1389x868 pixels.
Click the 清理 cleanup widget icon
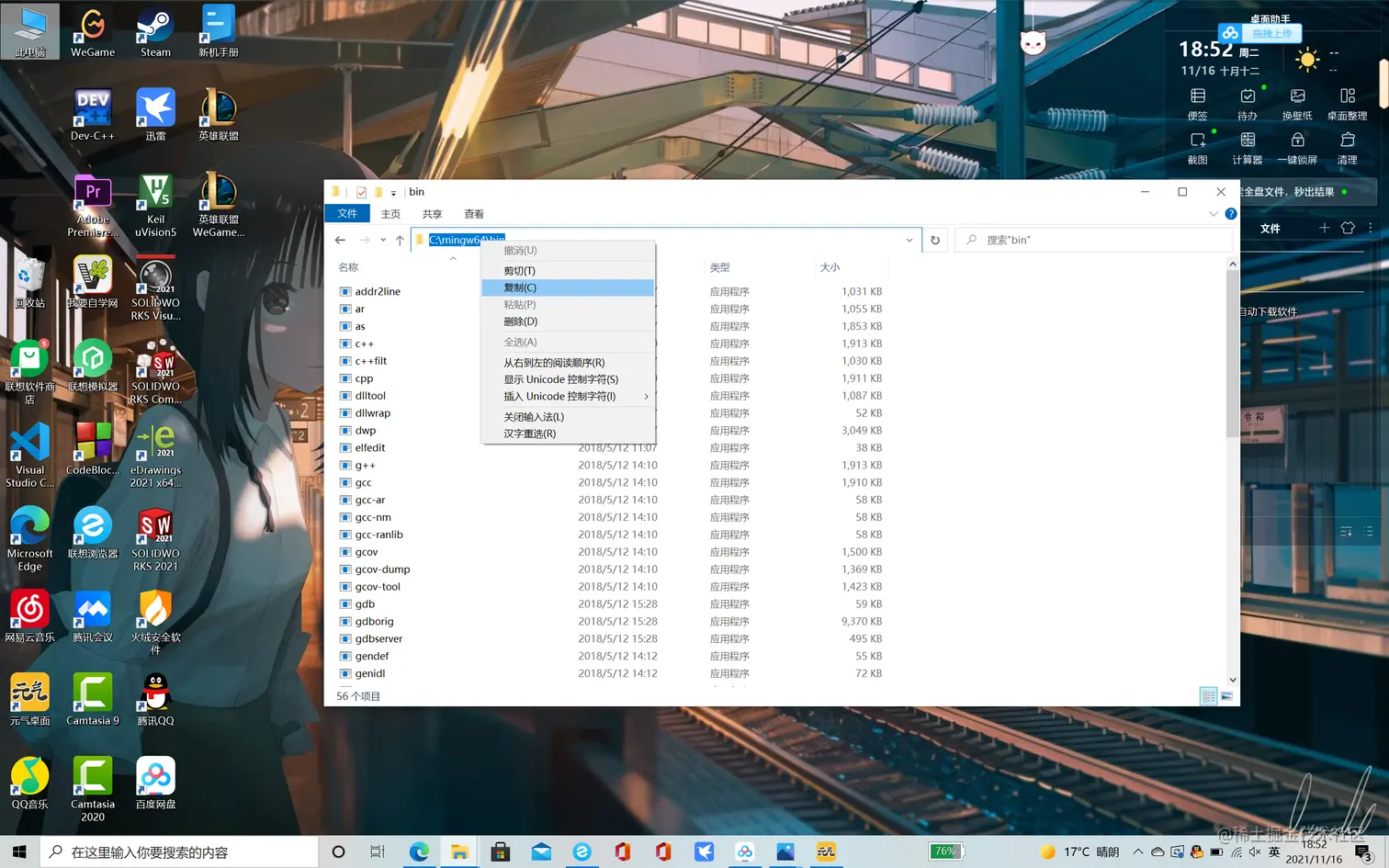(x=1348, y=148)
